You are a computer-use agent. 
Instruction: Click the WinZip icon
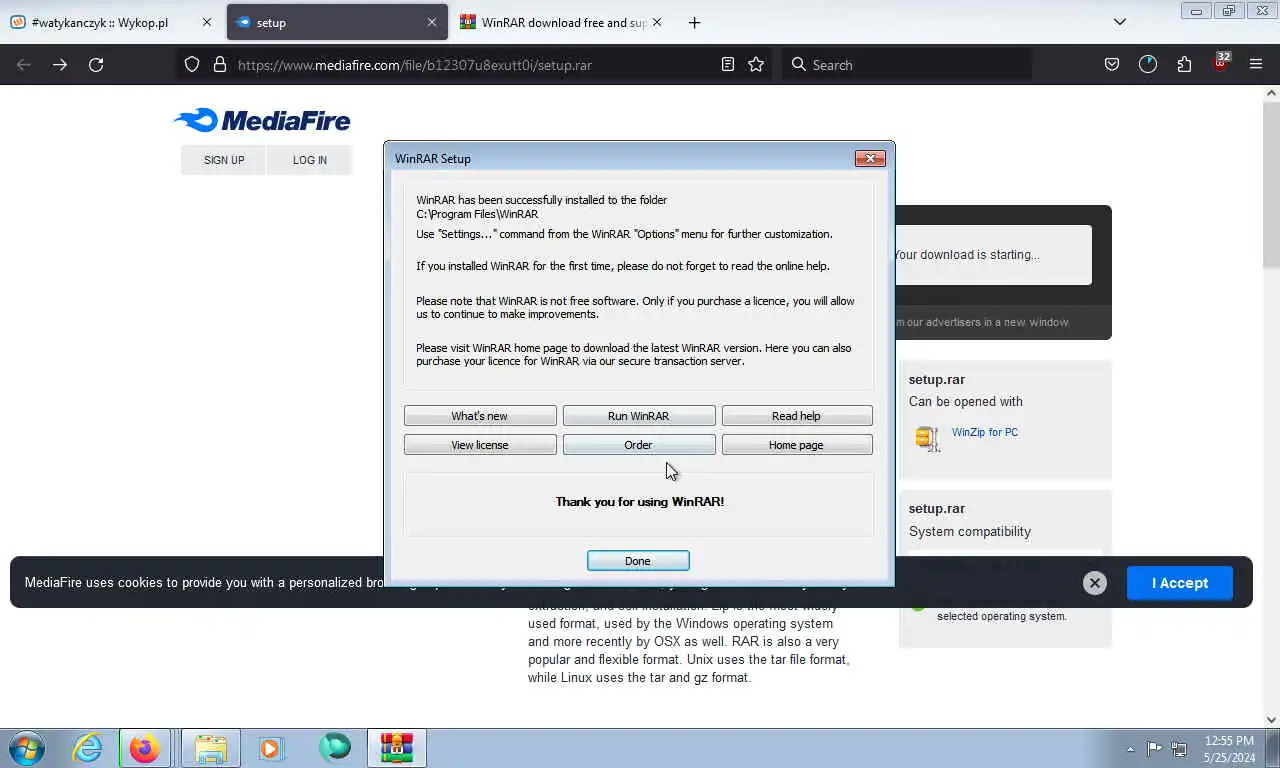928,438
